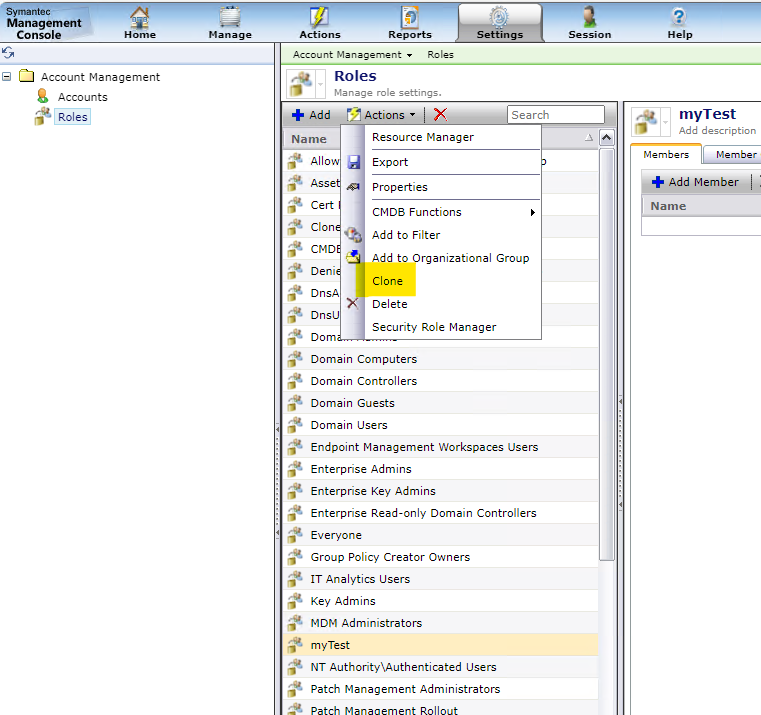Open the Reports icon in top navigation

410,18
